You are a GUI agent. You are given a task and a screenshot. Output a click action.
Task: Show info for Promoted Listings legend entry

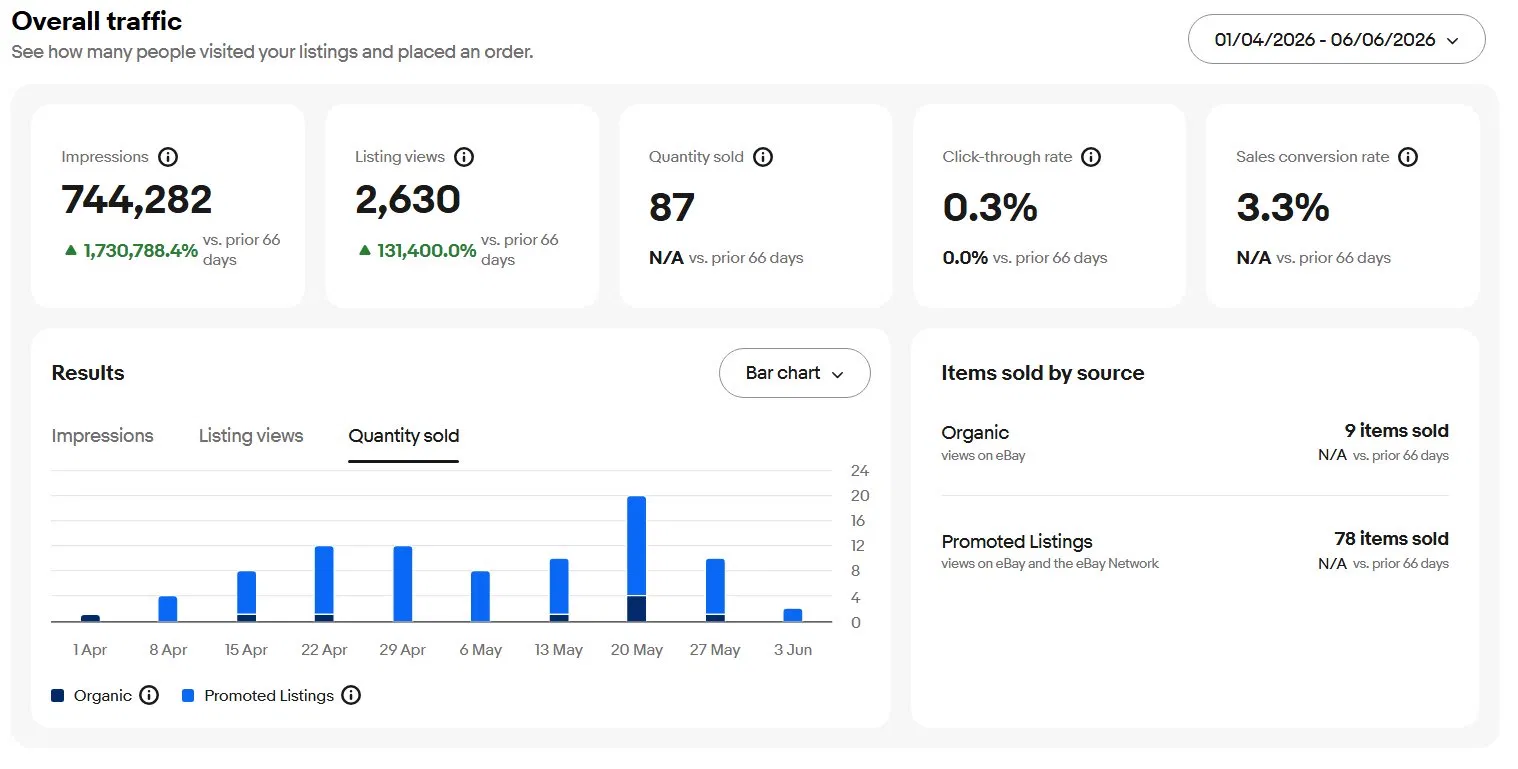(x=351, y=695)
